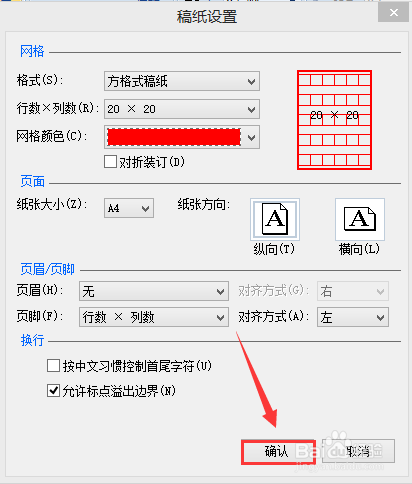This screenshot has height=484, width=412.
Task: Click the 取消 button
Action: [x=359, y=451]
